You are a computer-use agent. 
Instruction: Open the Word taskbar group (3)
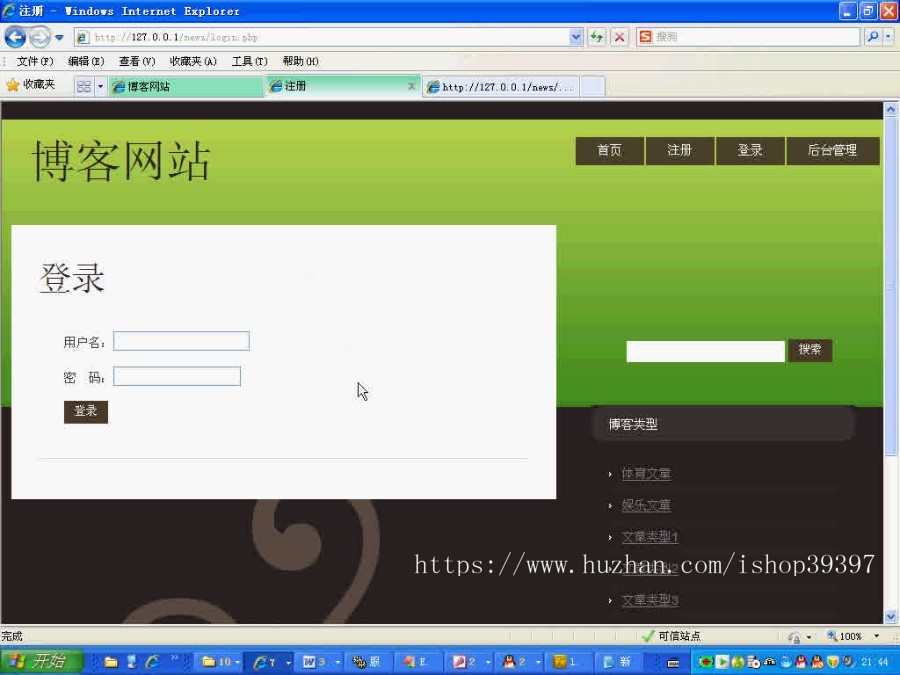pyautogui.click(x=321, y=662)
